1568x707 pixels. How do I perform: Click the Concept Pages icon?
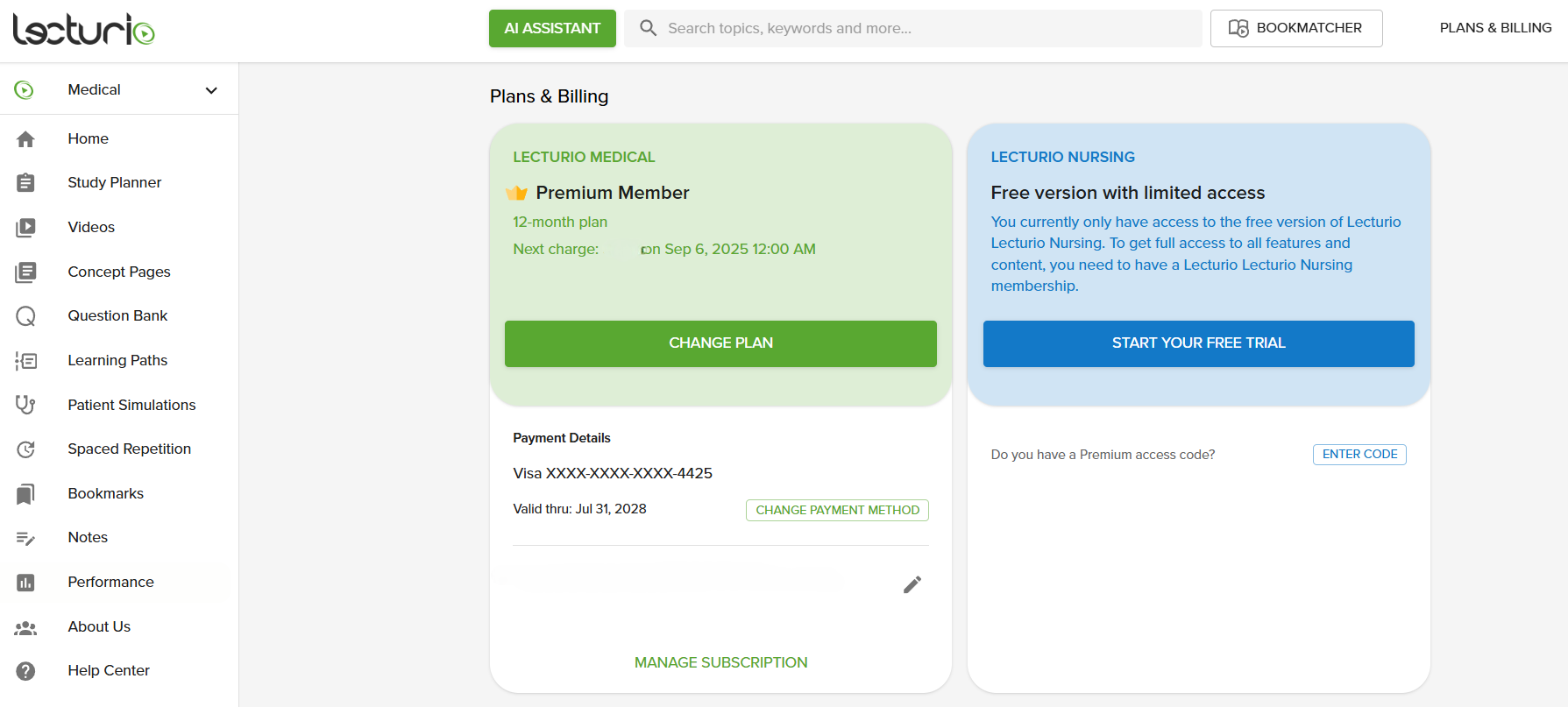[x=25, y=272]
